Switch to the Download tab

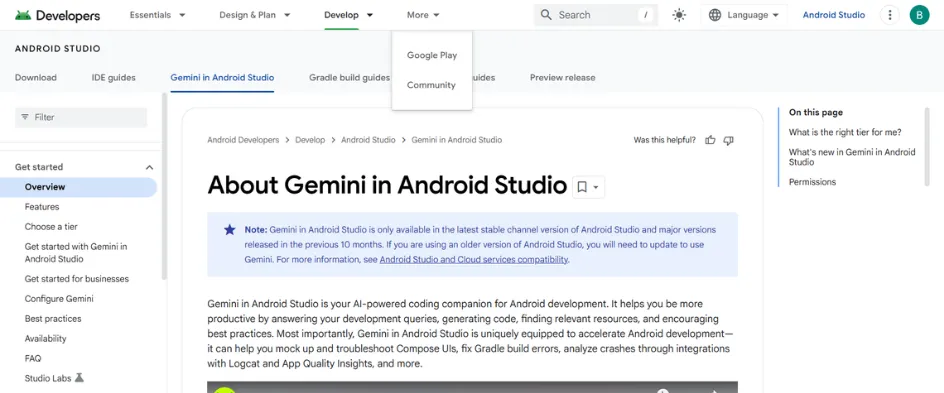point(36,78)
